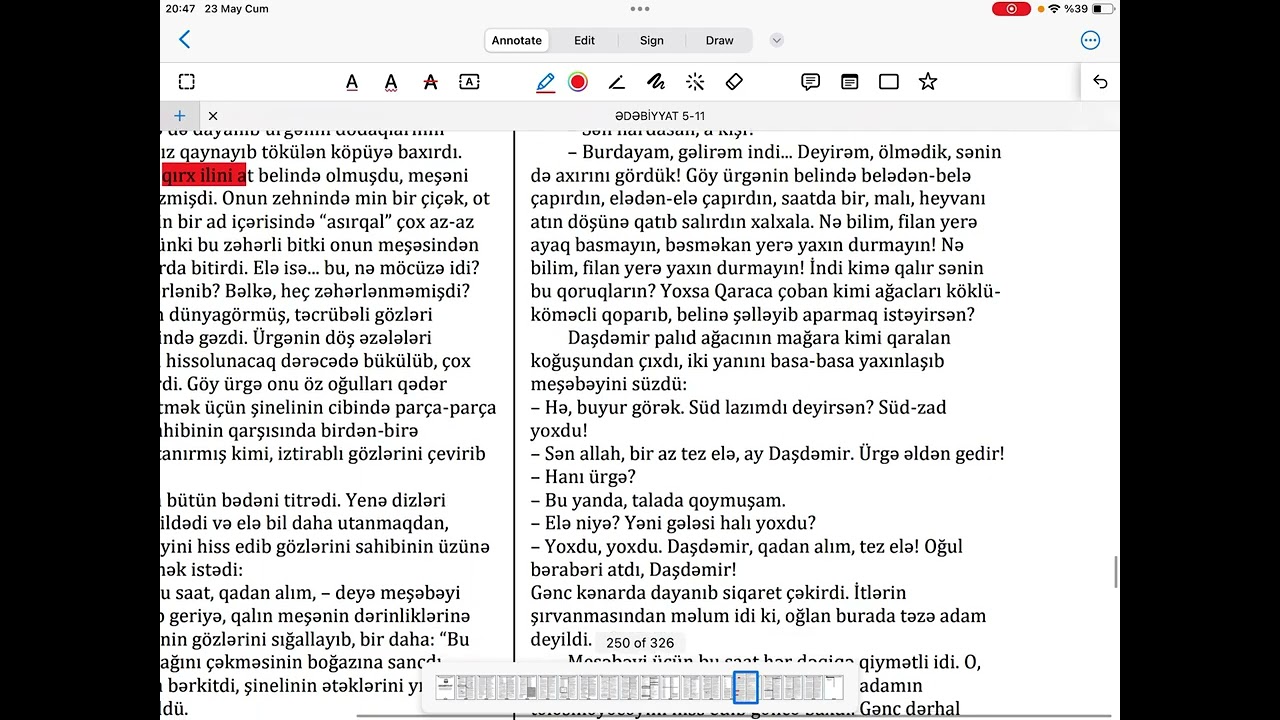Grab the vertical page scrollbar
This screenshot has width=1280, height=720.
pos(1116,573)
